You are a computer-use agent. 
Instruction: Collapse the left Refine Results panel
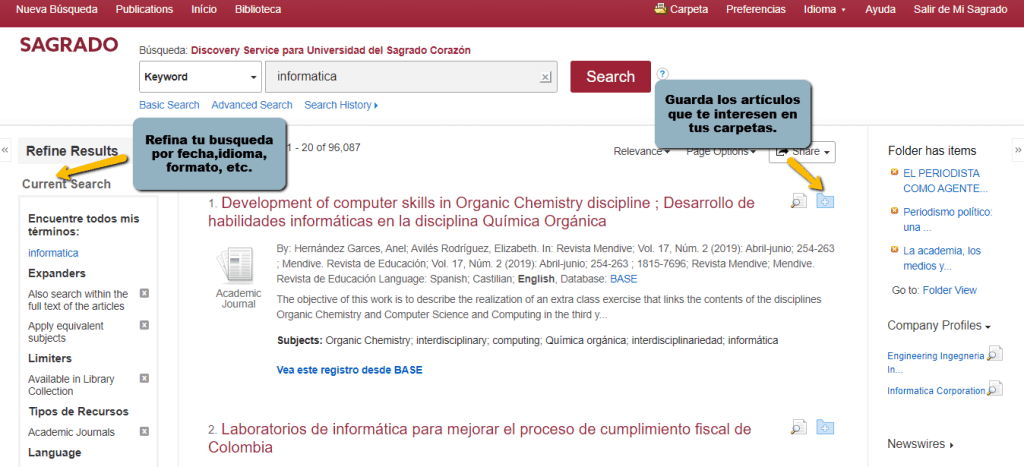(5, 151)
